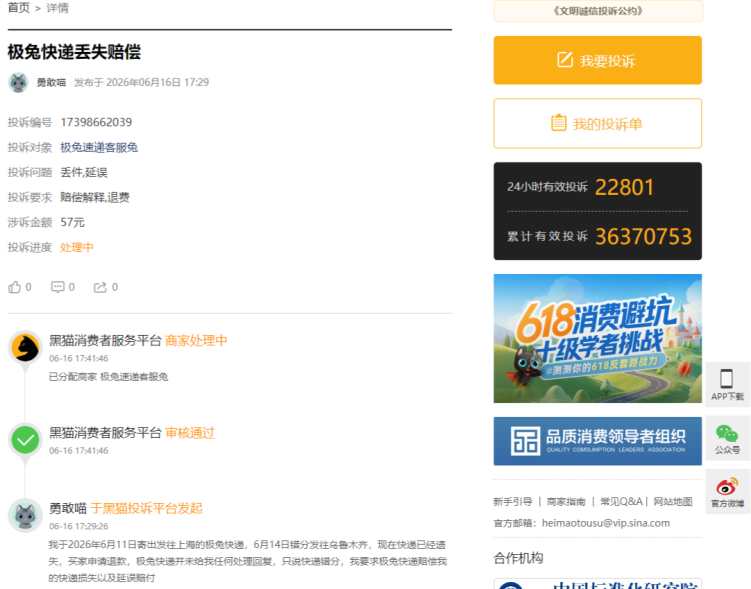Click the 合作机构 heading
The height and width of the screenshot is (589, 751).
pos(518,558)
